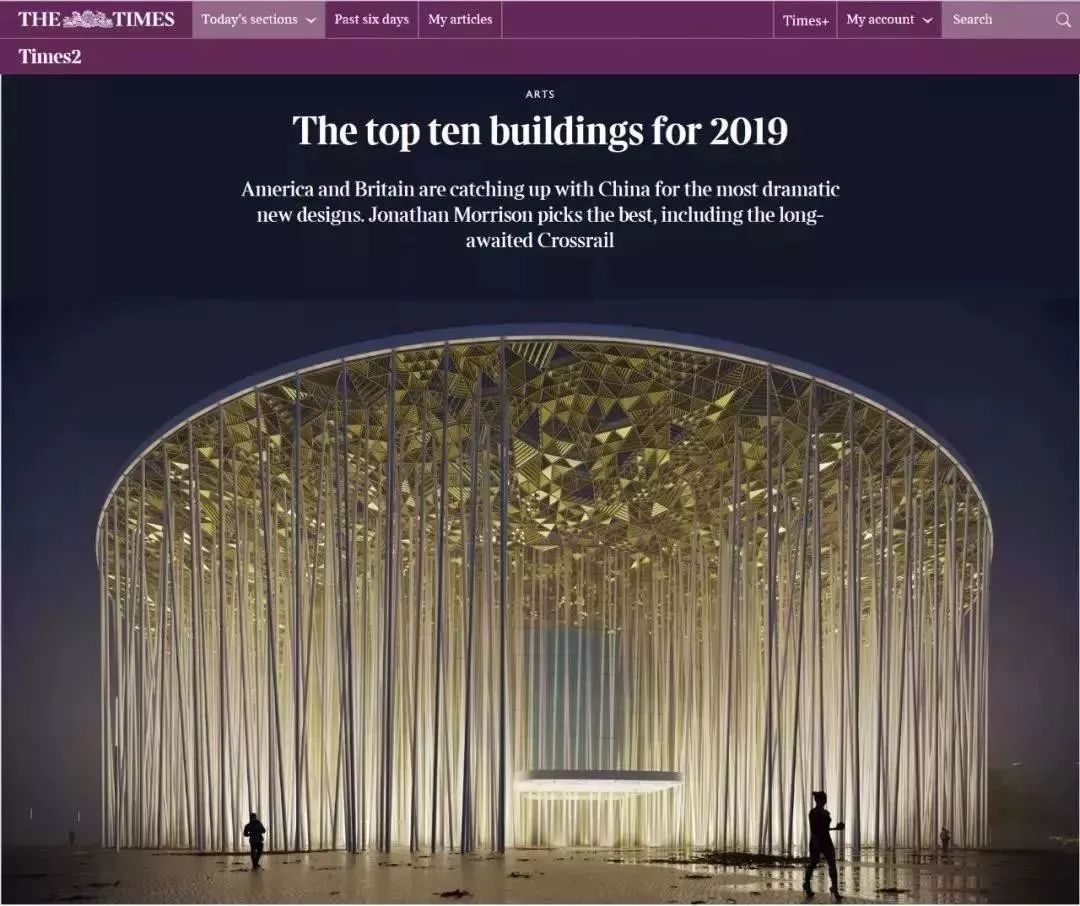Click The Times wordmark text 'THE'
1080x906 pixels.
pos(38,19)
